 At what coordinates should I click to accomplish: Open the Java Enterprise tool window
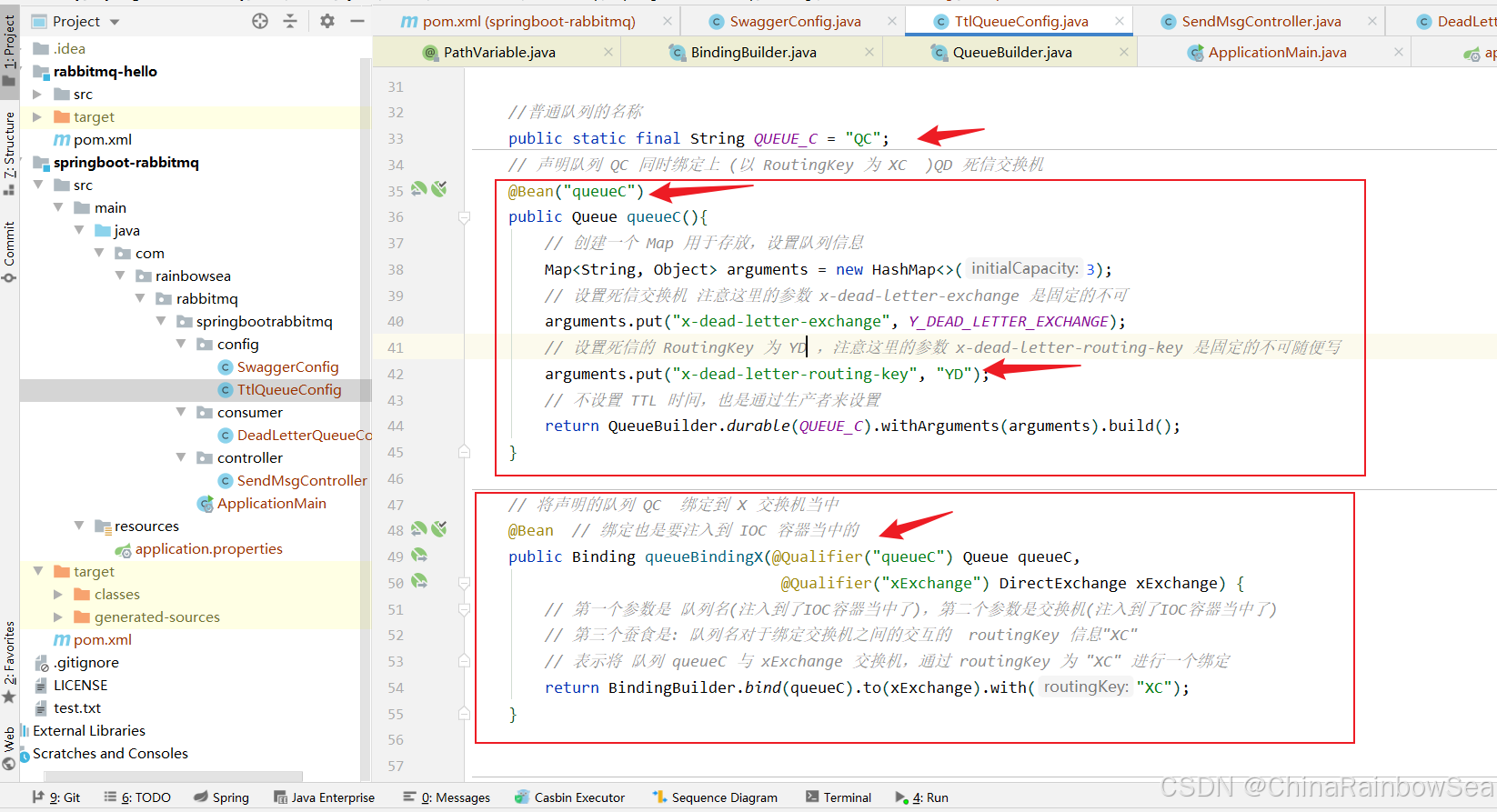[x=325, y=797]
